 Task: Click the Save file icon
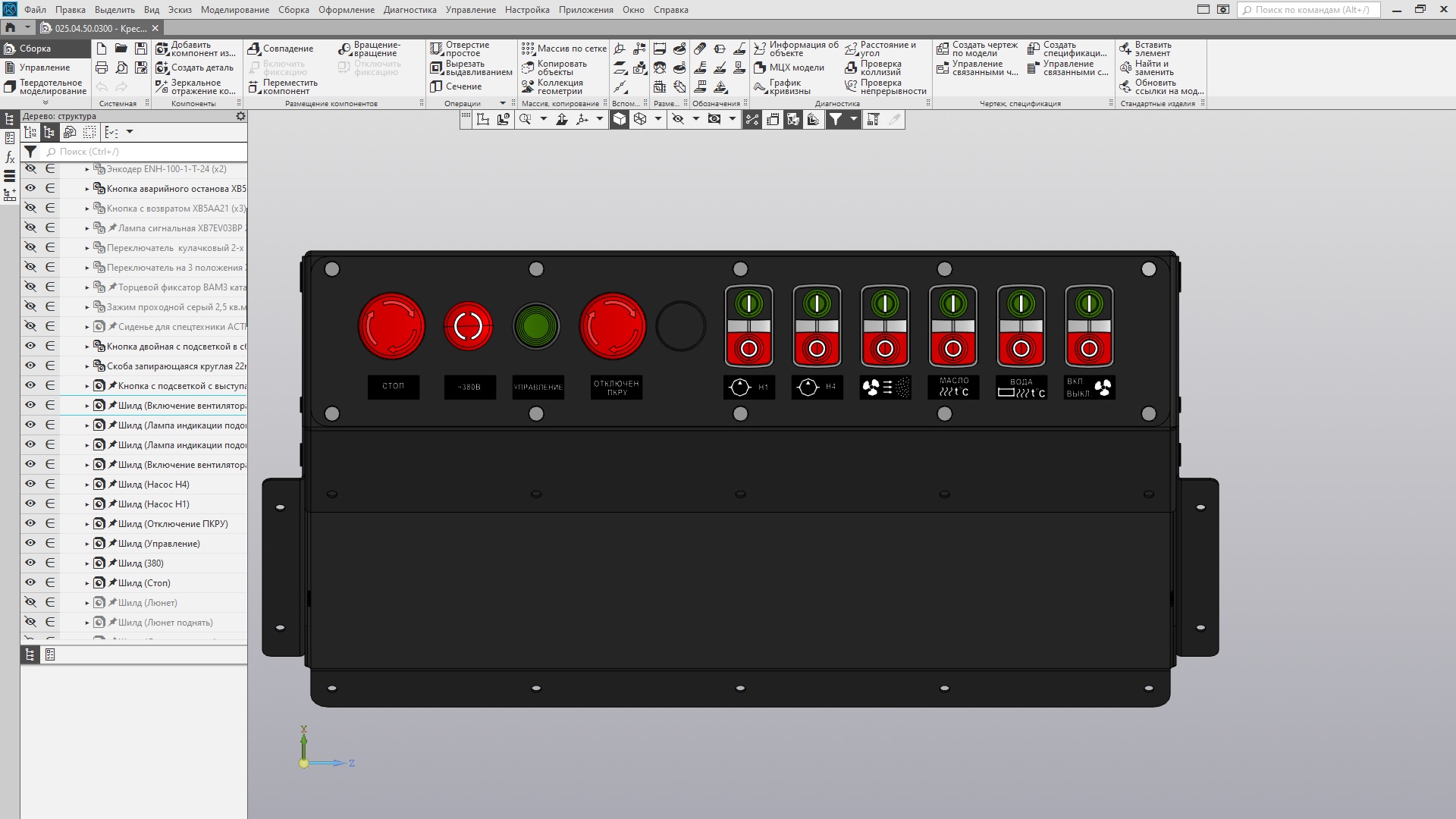click(x=141, y=49)
